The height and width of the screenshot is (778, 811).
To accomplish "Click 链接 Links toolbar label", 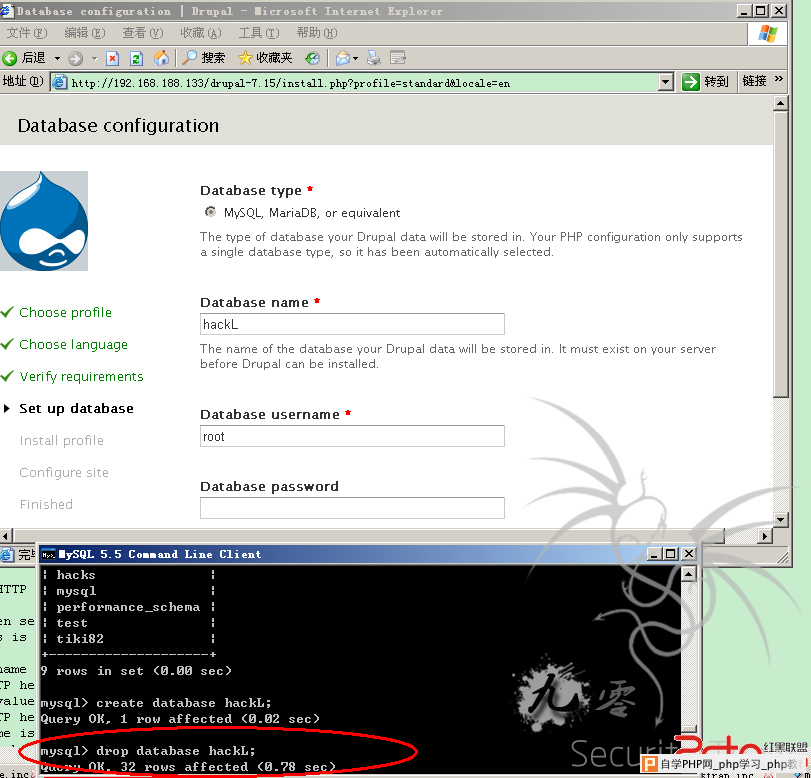I will tap(754, 81).
